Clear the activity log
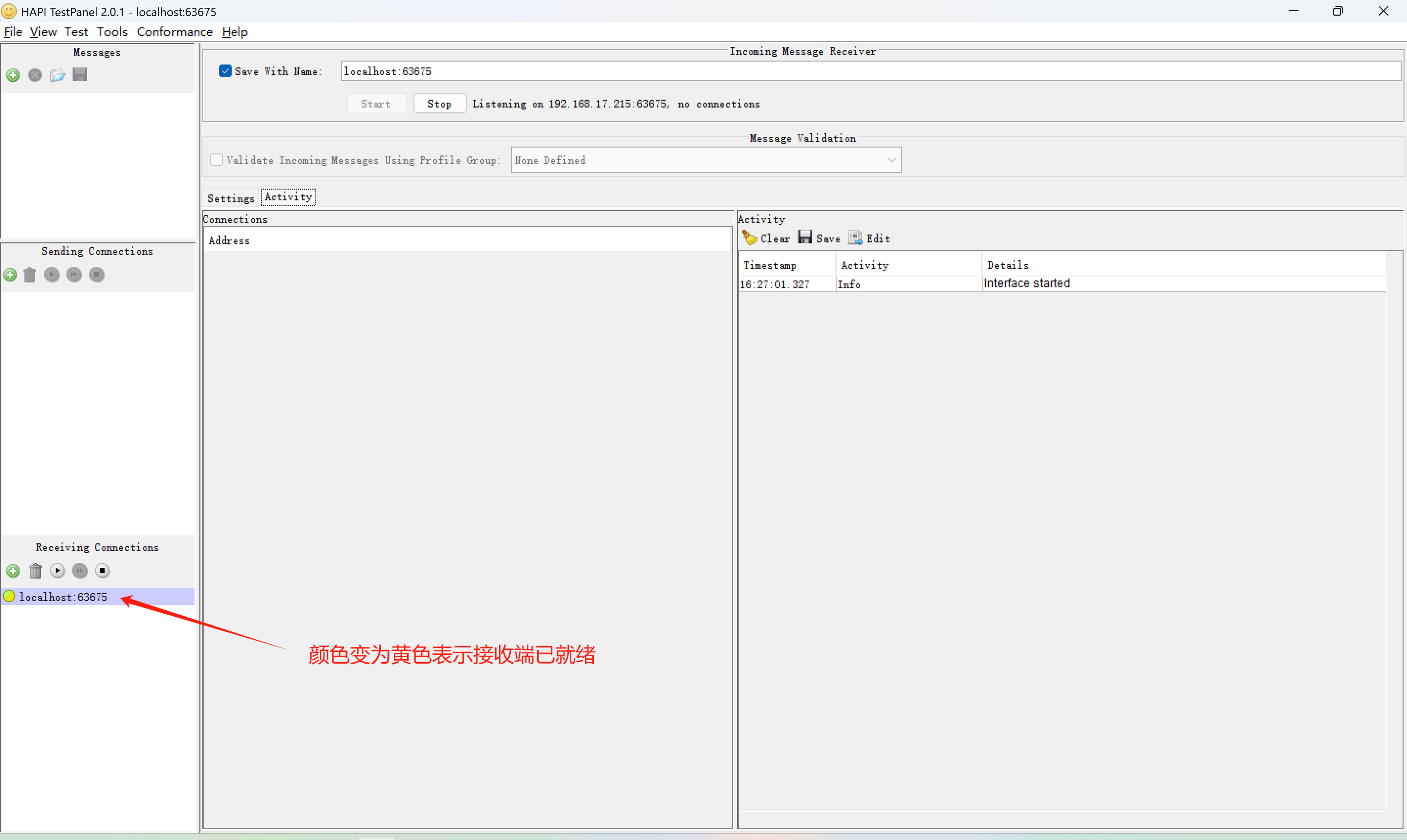The width and height of the screenshot is (1407, 840). coord(766,238)
